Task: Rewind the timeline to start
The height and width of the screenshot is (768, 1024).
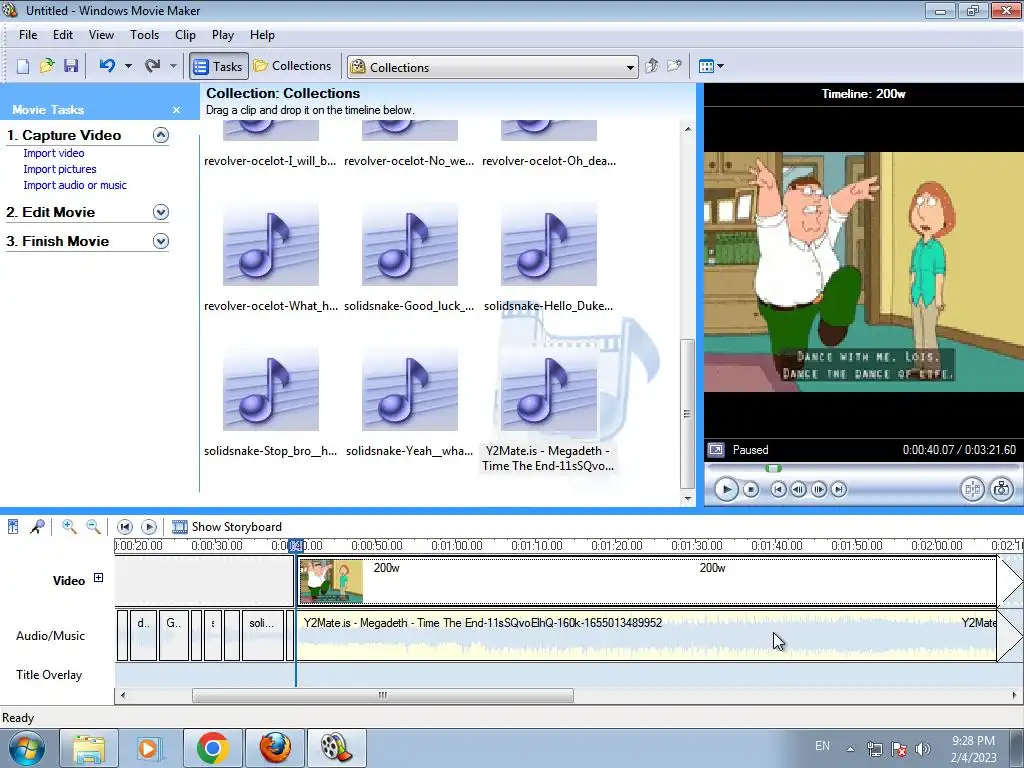Action: pyautogui.click(x=125, y=526)
